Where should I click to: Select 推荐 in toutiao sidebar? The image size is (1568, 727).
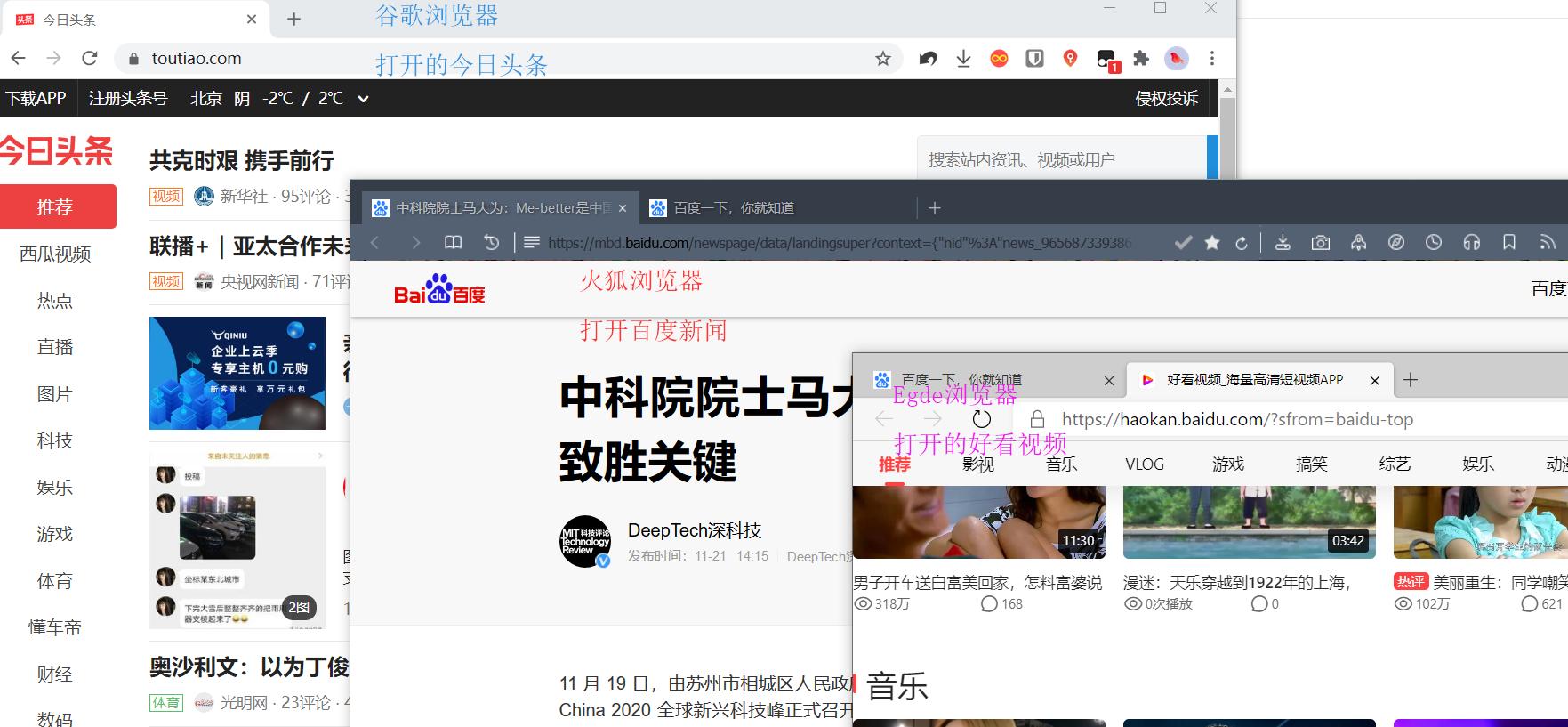tap(58, 206)
